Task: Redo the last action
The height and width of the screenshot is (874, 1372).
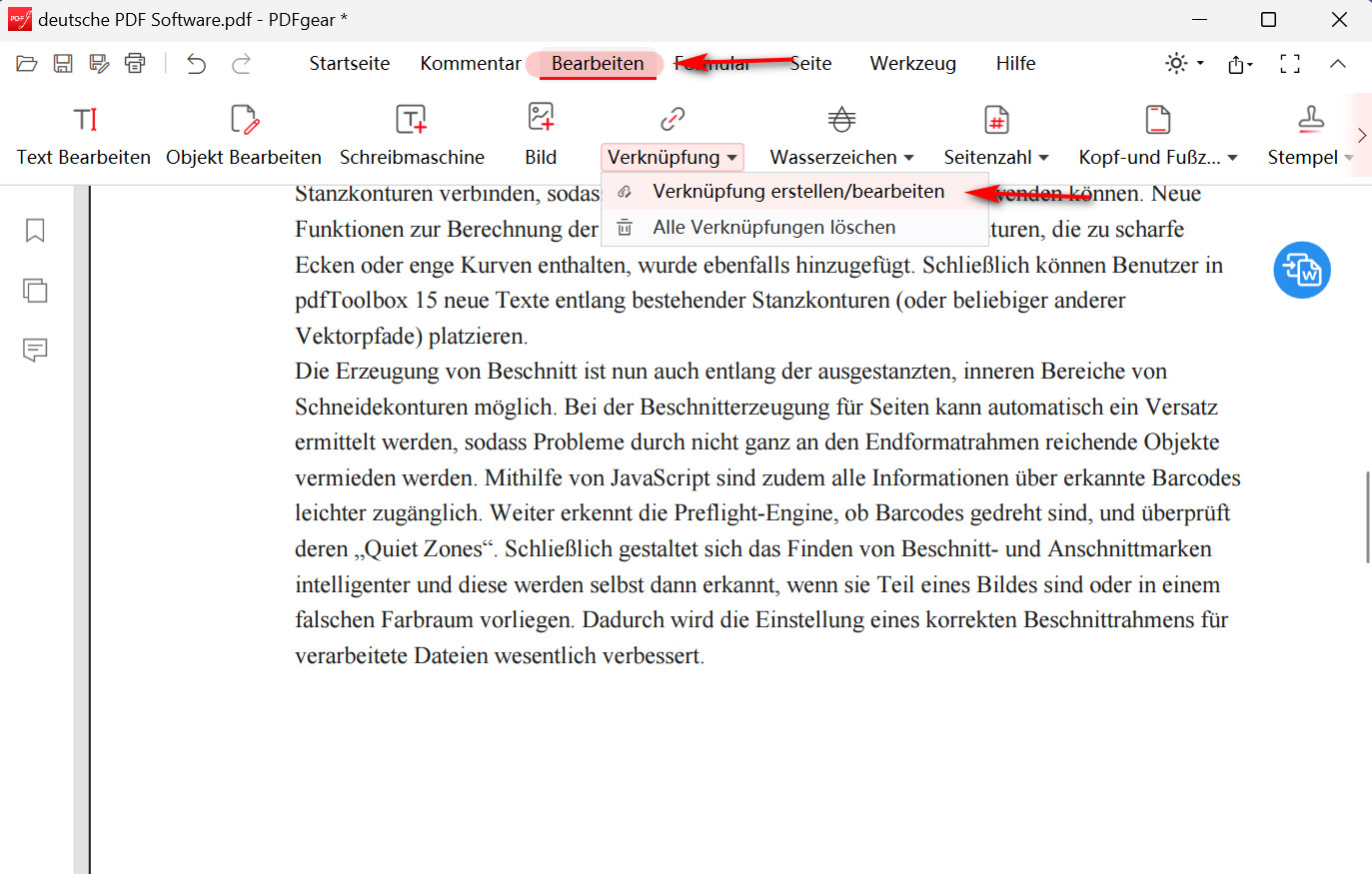Action: pyautogui.click(x=241, y=64)
